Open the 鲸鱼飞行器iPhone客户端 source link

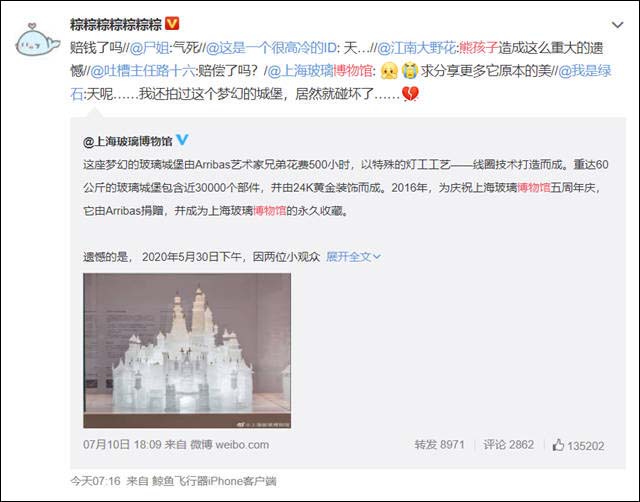pyautogui.click(x=214, y=481)
